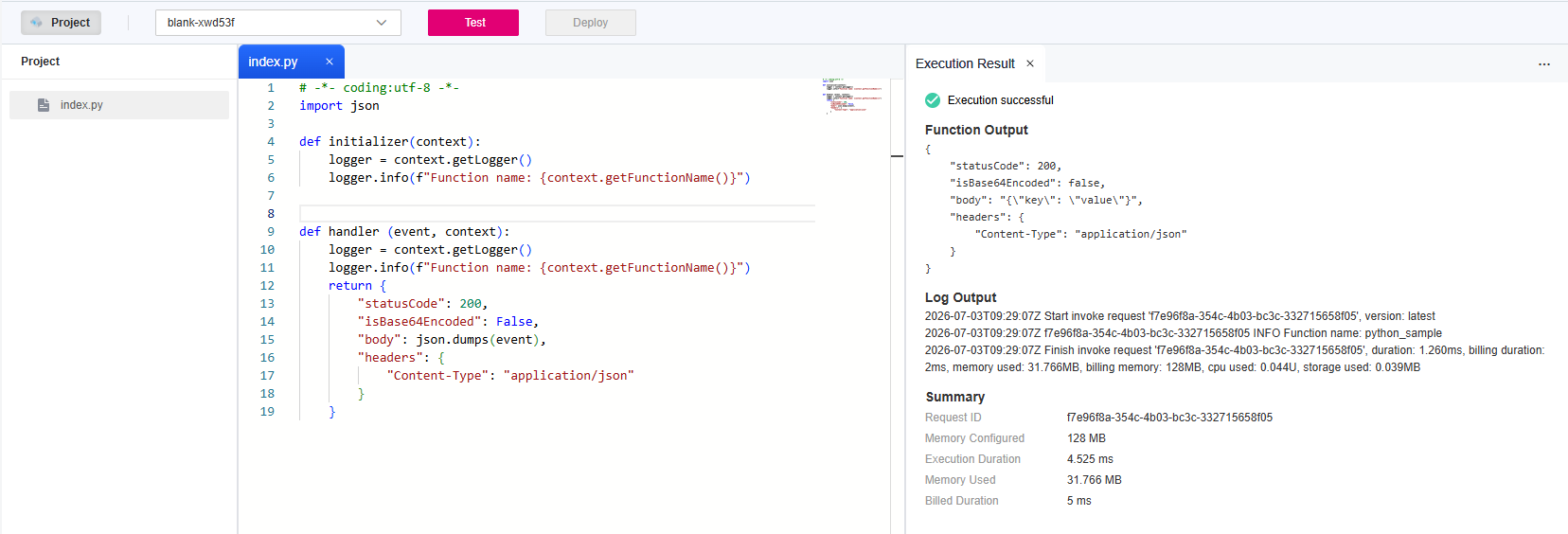Click the Log Output heading
This screenshot has width=1568, height=534.
[960, 297]
